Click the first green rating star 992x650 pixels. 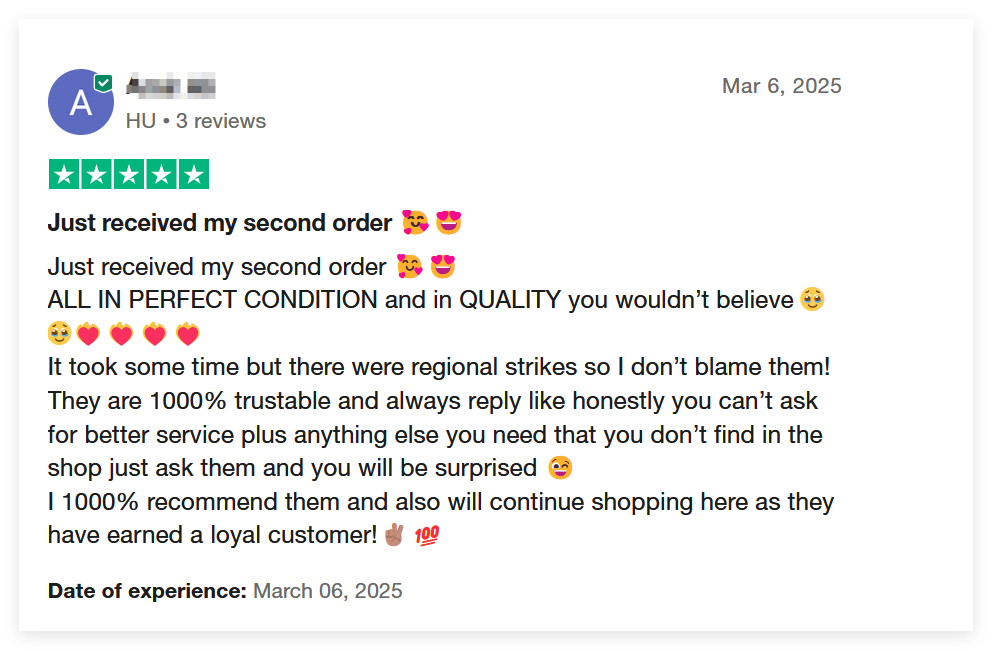64,174
